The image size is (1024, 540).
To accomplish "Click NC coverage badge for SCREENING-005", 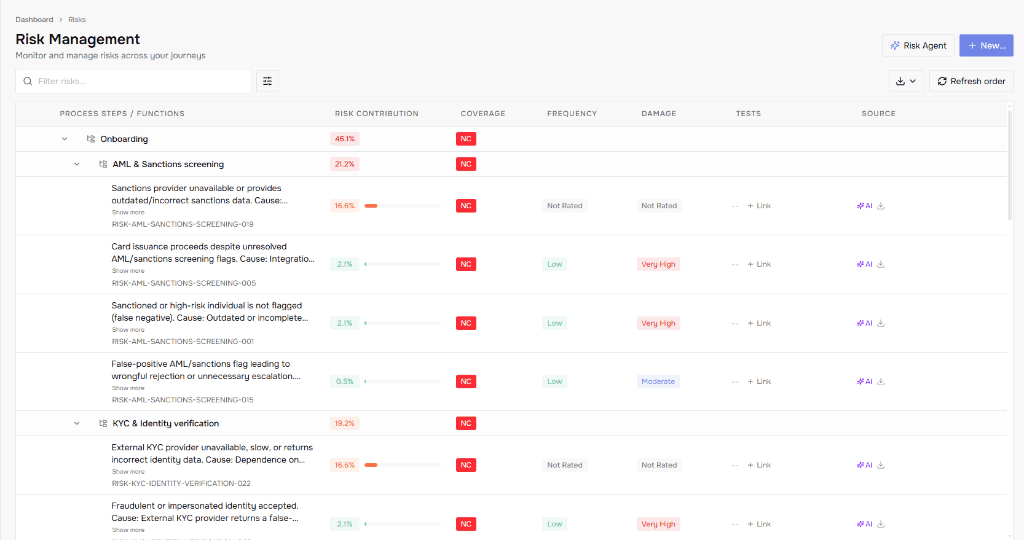I will point(466,264).
